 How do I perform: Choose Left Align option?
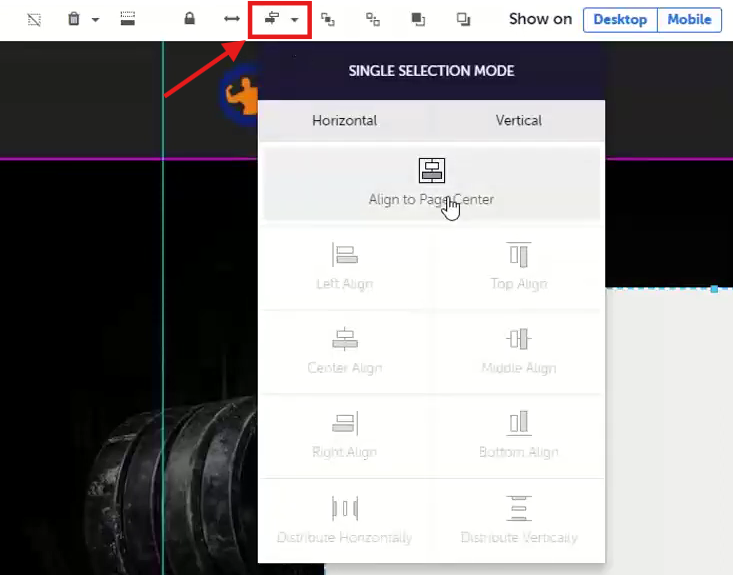[x=345, y=266]
